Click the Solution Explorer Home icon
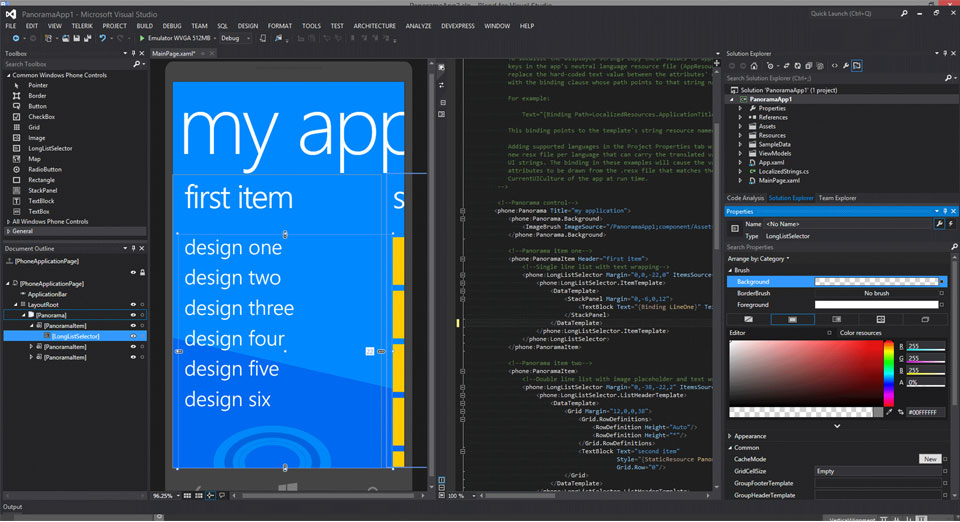The image size is (960, 522). (x=754, y=65)
